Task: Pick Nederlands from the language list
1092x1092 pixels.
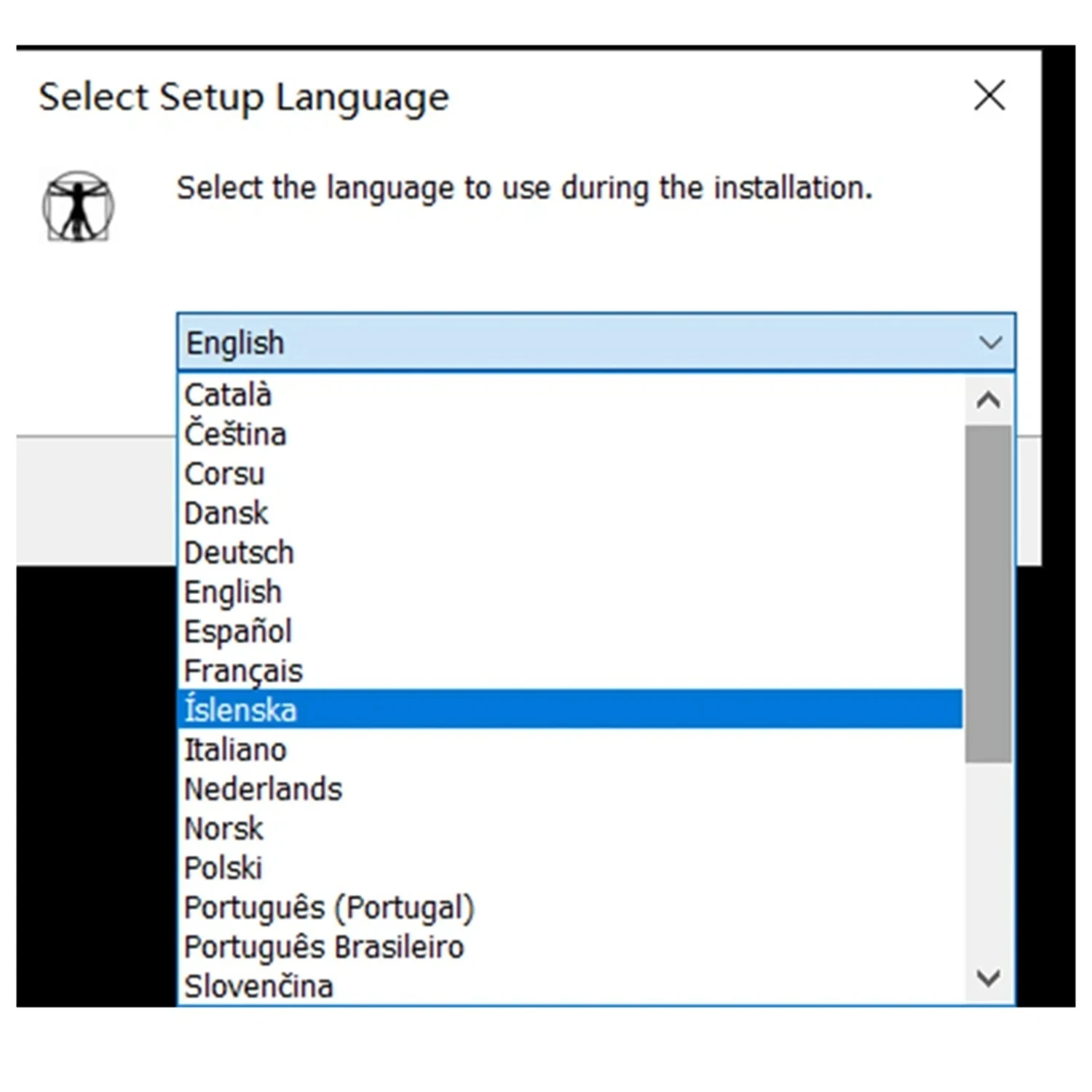Action: tap(264, 789)
